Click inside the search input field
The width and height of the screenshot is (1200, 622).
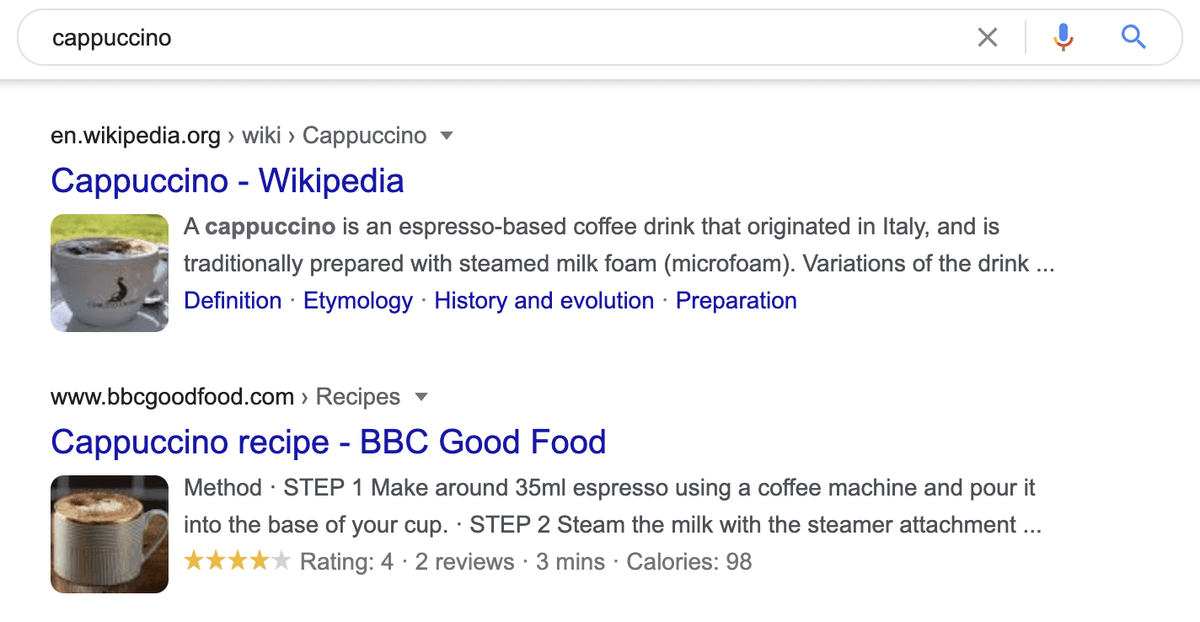click(x=400, y=36)
